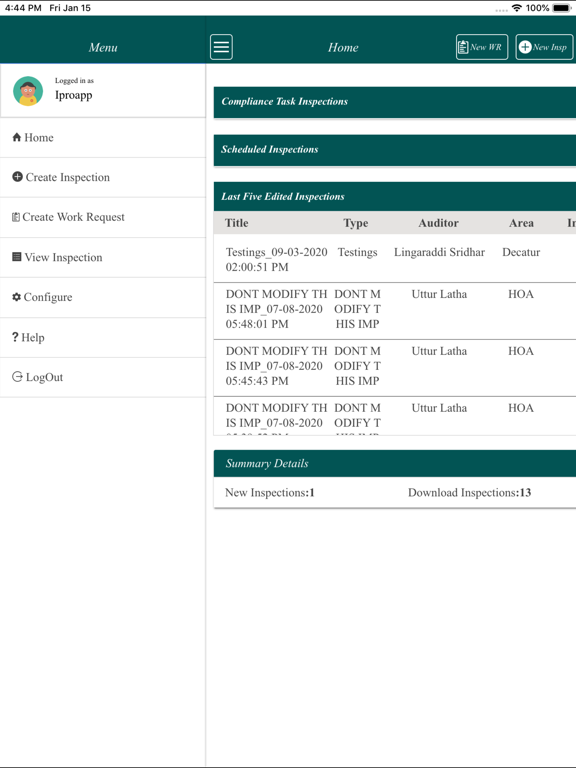Open Configure settings in the menu
The width and height of the screenshot is (576, 768).
tap(103, 297)
